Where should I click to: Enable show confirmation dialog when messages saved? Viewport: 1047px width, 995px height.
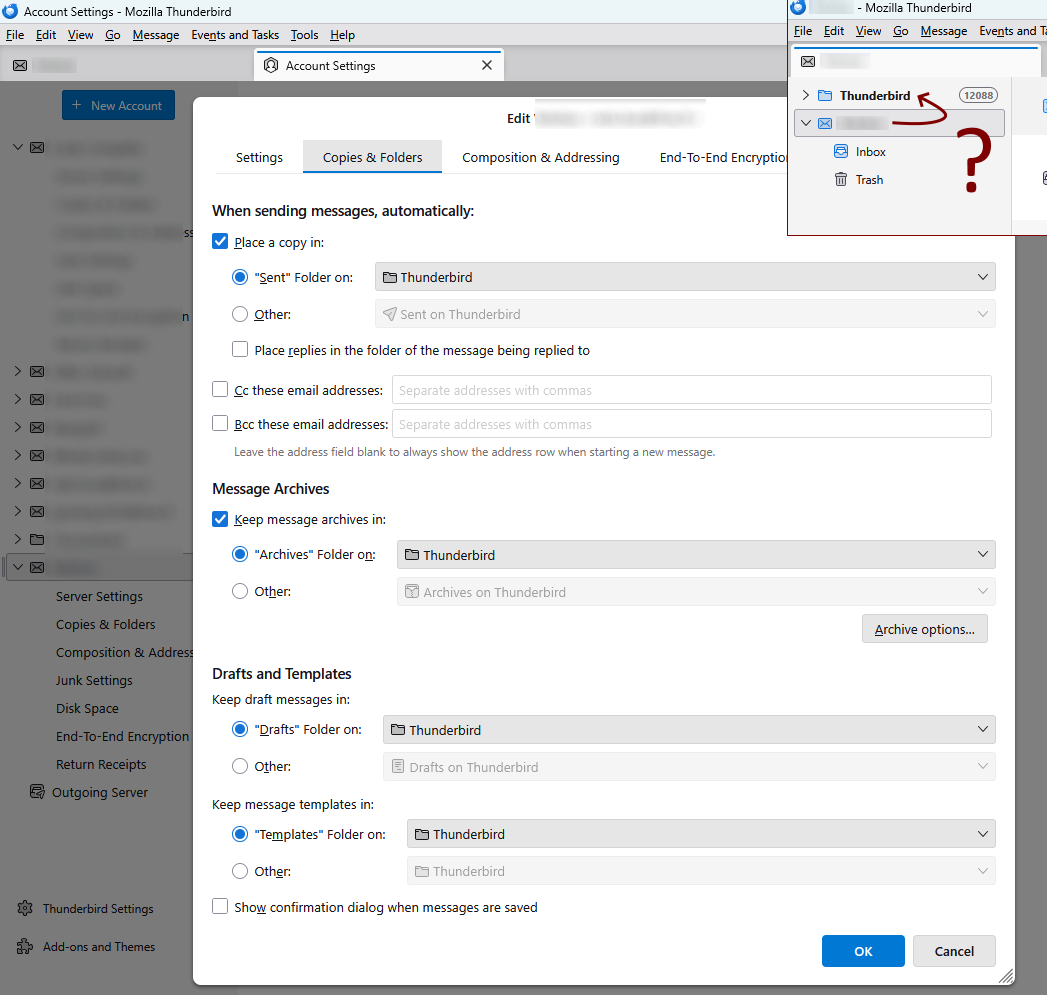click(220, 906)
